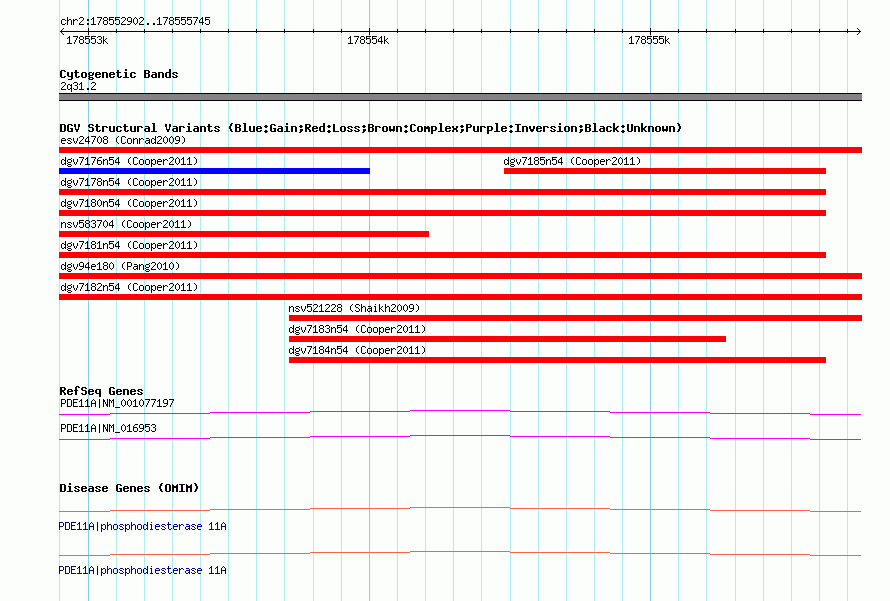The width and height of the screenshot is (890, 601).
Task: Click the nsv583704 (Cooper2011) label
Action: (126, 224)
